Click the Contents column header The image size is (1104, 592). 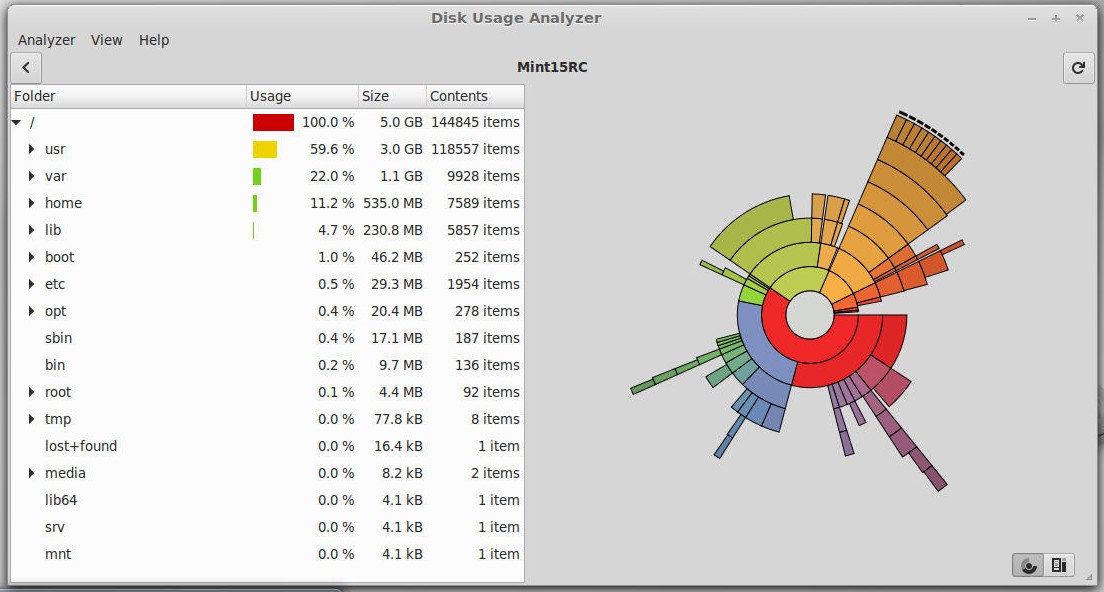[474, 96]
